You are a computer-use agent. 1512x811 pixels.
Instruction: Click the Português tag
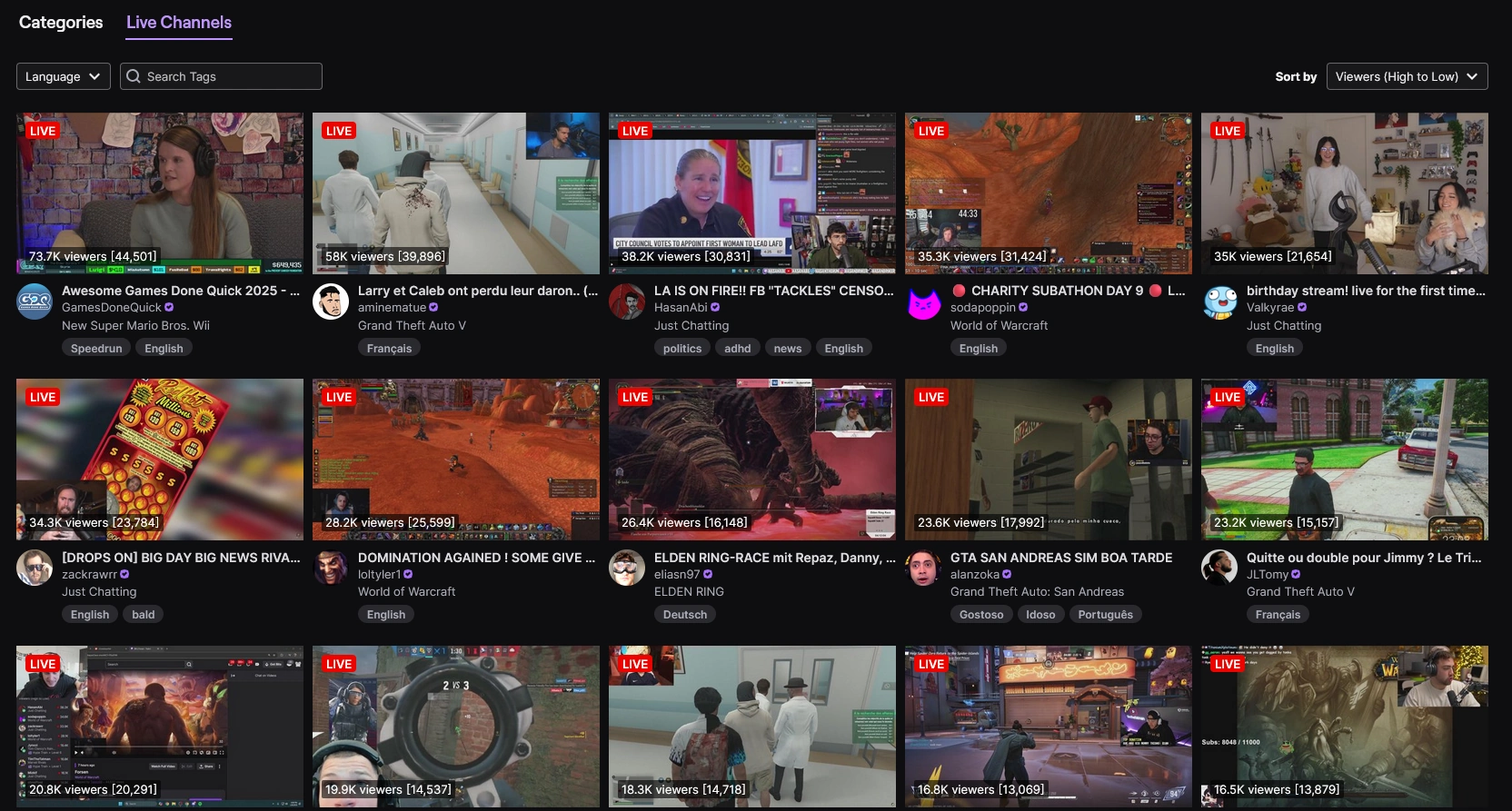(x=1106, y=614)
